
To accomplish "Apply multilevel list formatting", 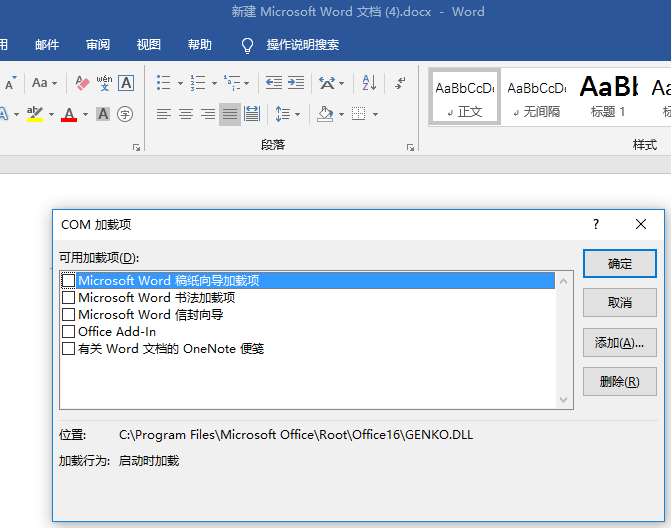I will pos(232,83).
